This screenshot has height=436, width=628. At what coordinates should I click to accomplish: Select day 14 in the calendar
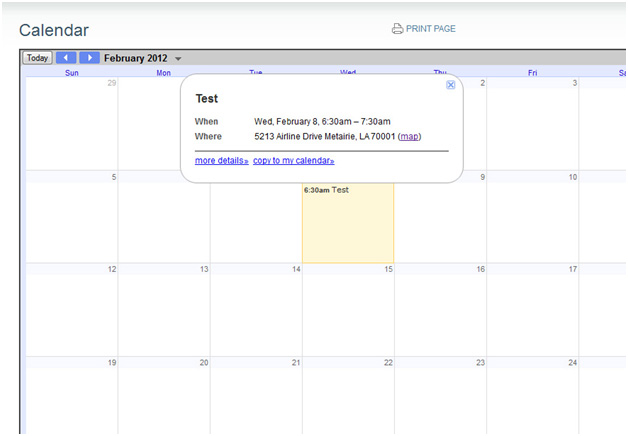(x=296, y=269)
